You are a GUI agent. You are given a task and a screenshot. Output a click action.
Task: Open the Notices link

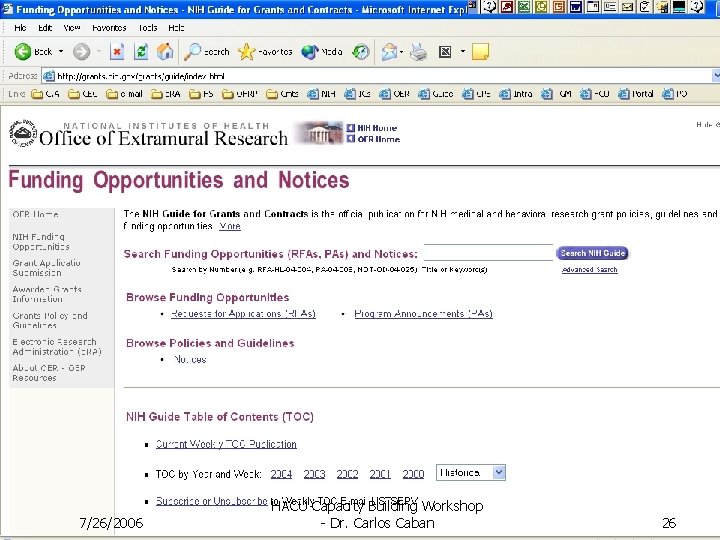pos(190,360)
